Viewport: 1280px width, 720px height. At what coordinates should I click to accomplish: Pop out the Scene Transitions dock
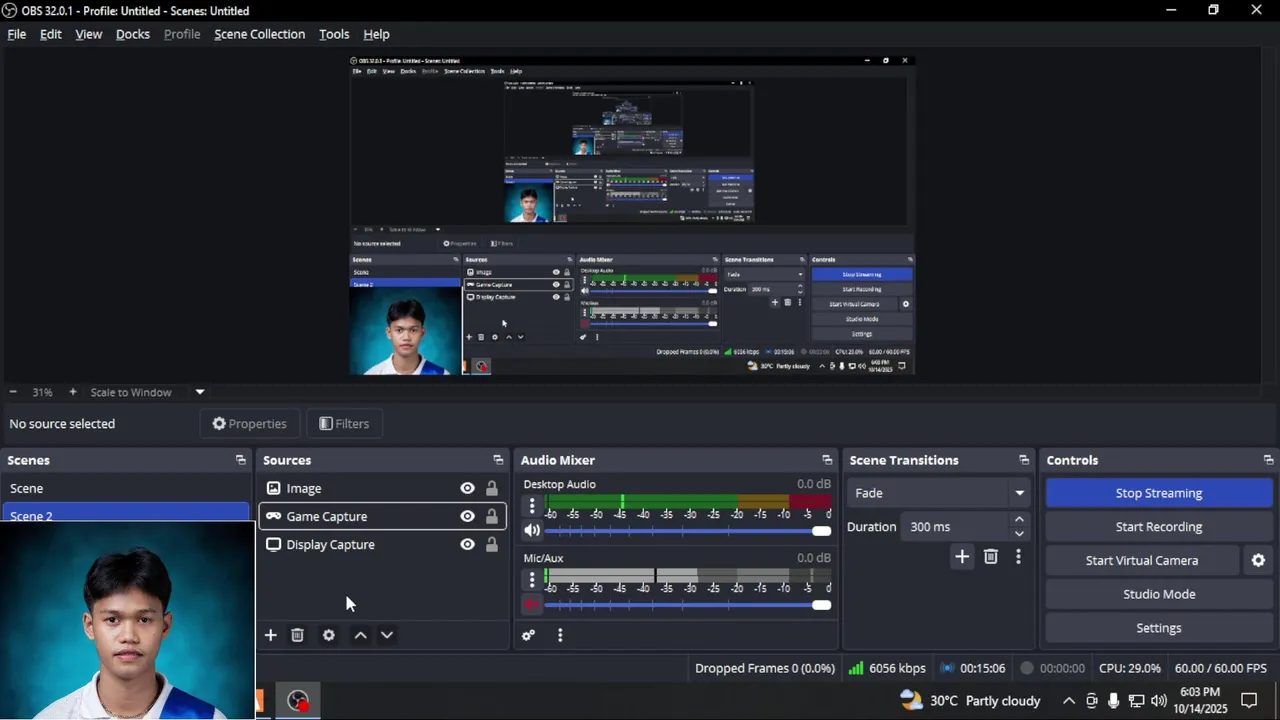pos(1024,460)
